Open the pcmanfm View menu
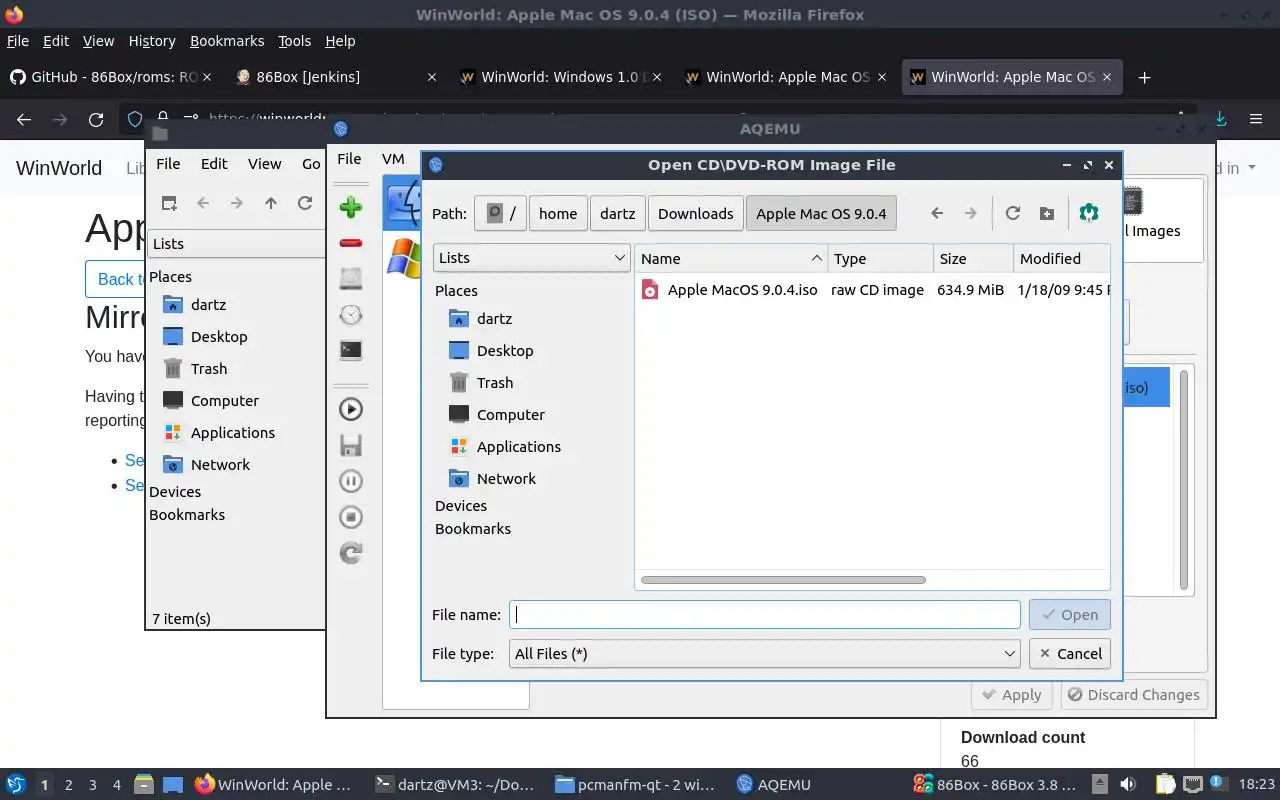 (x=265, y=164)
